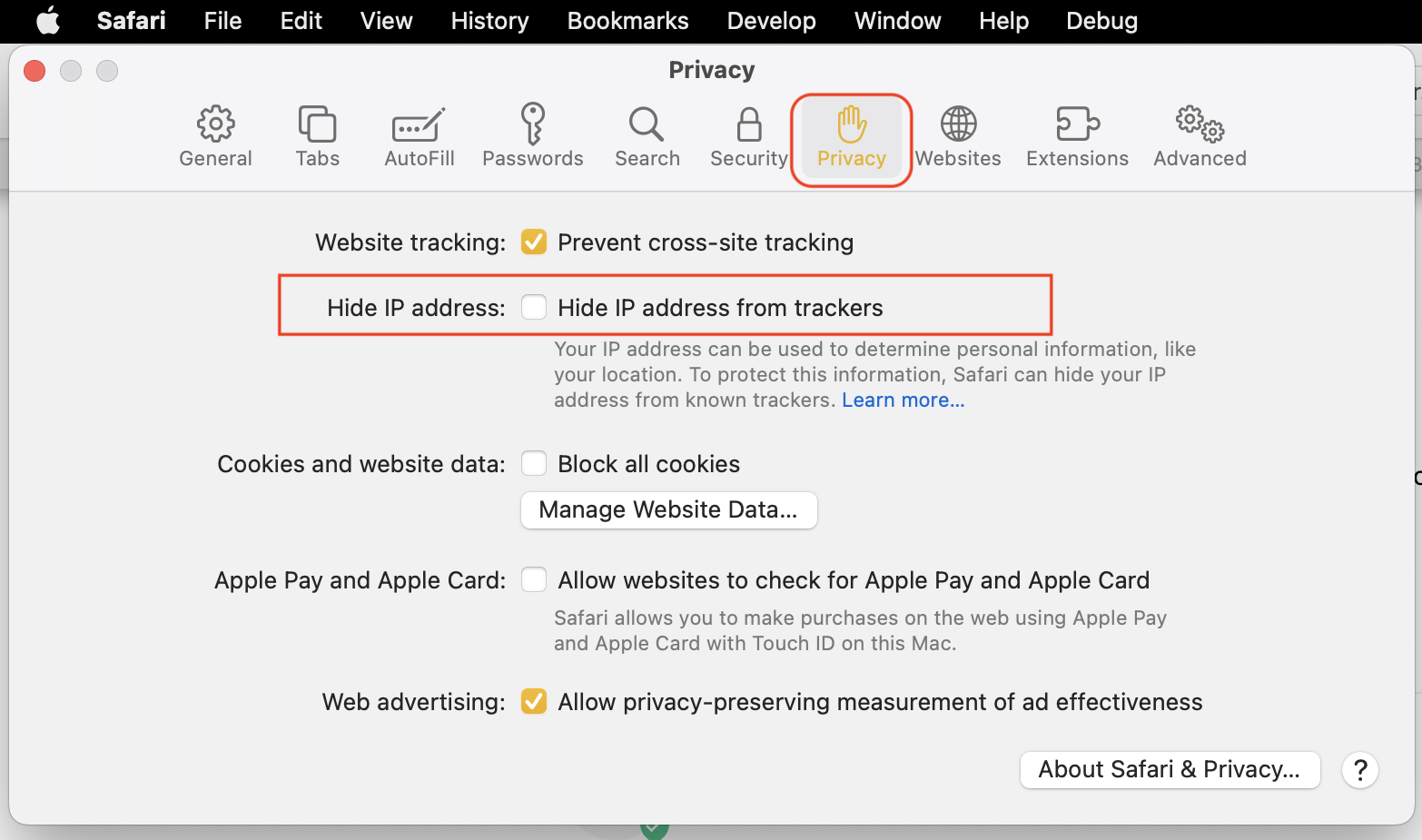Screen dimensions: 1422x840
Task: Click the 'Hide IP address:' label
Action: point(416,308)
